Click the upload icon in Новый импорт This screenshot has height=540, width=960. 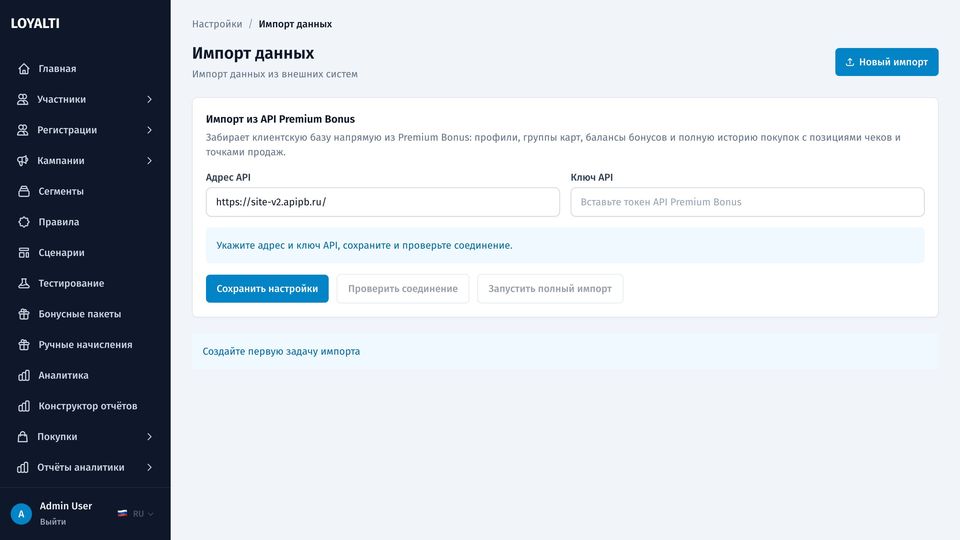[850, 62]
